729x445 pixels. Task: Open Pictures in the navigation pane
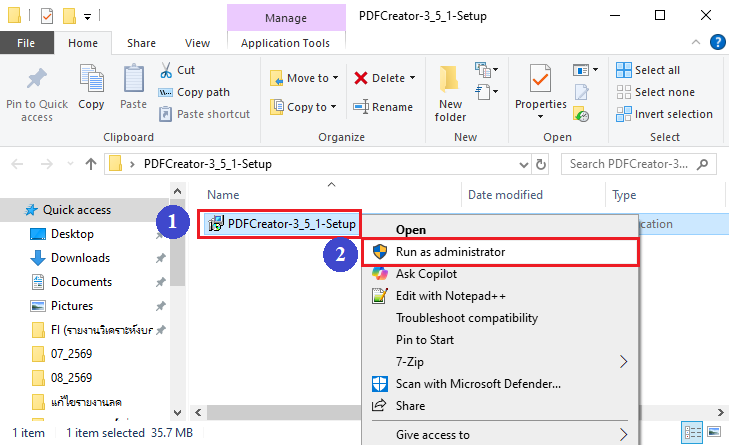72,306
